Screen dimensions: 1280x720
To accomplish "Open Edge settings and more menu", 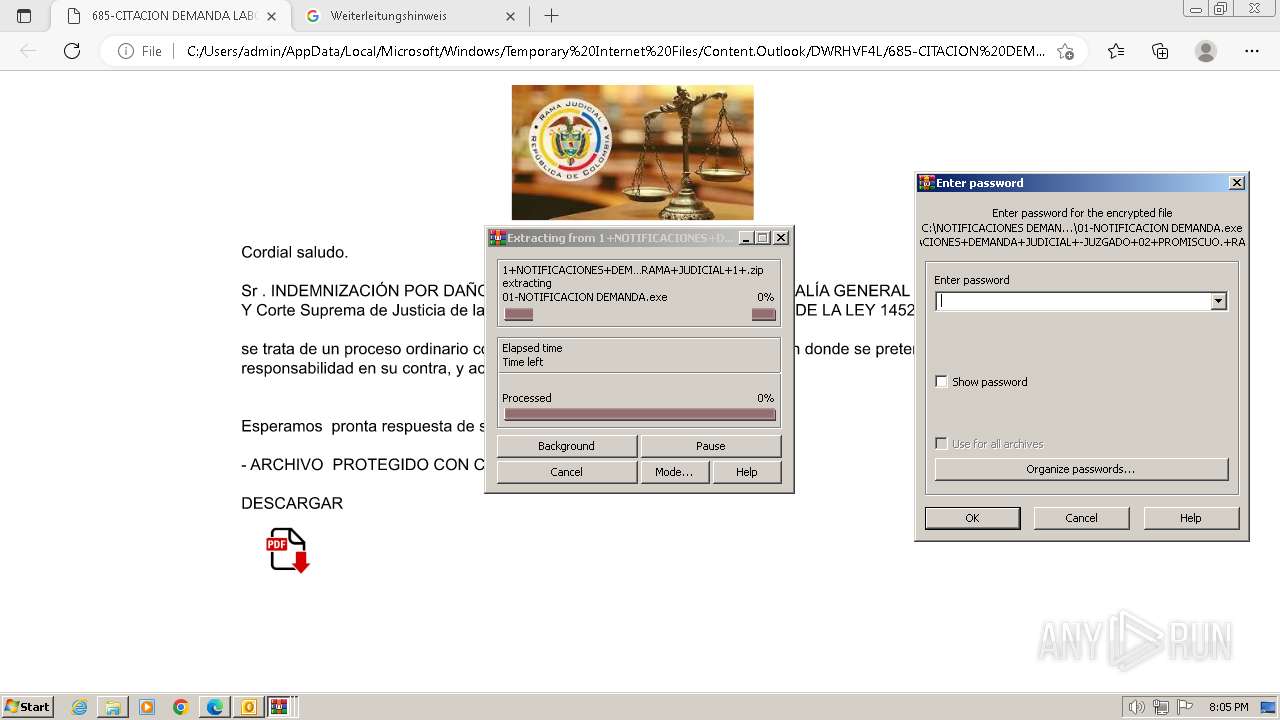I will point(1252,51).
